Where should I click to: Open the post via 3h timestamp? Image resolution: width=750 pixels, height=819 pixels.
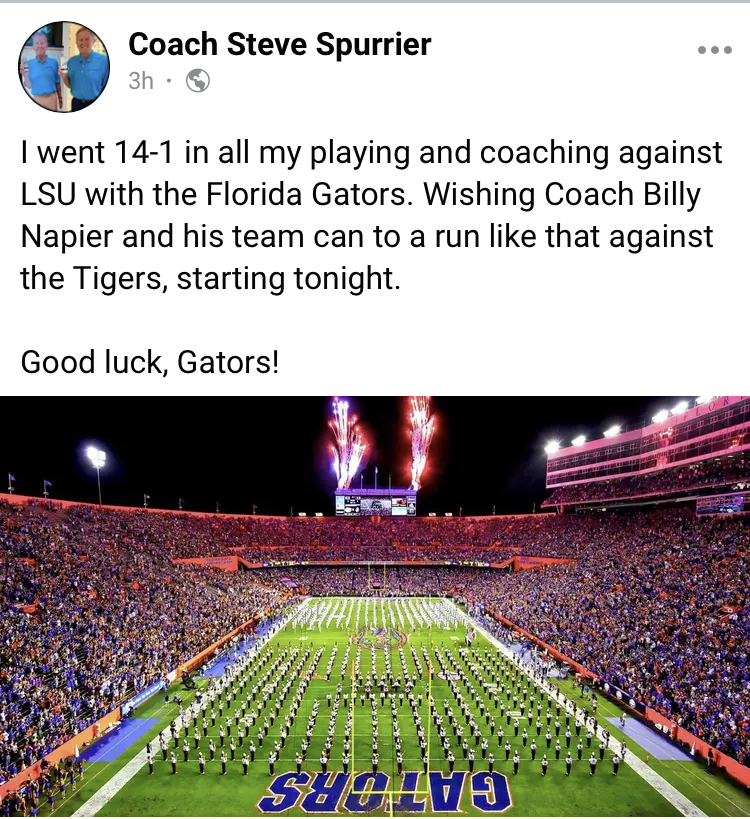click(141, 81)
